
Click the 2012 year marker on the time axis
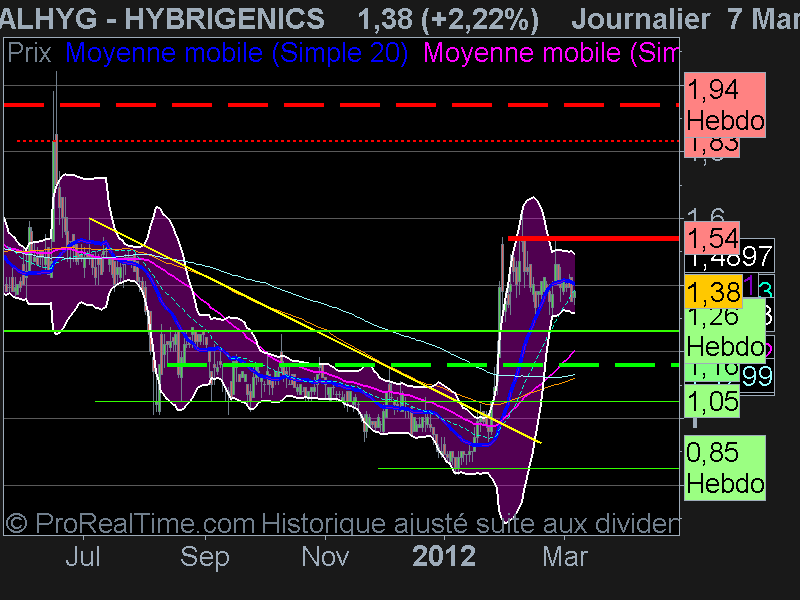pos(444,556)
